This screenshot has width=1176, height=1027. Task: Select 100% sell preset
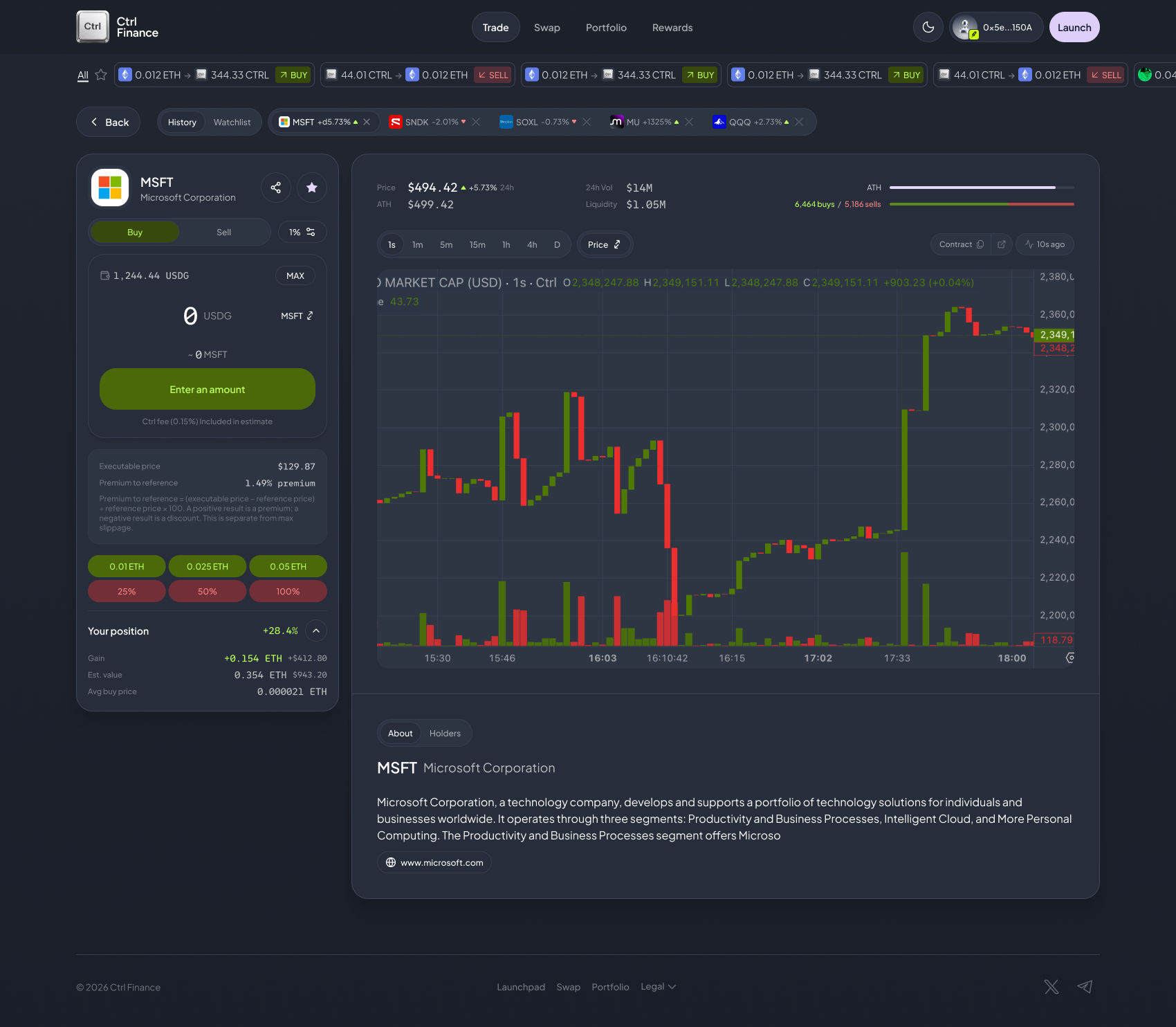tap(288, 591)
